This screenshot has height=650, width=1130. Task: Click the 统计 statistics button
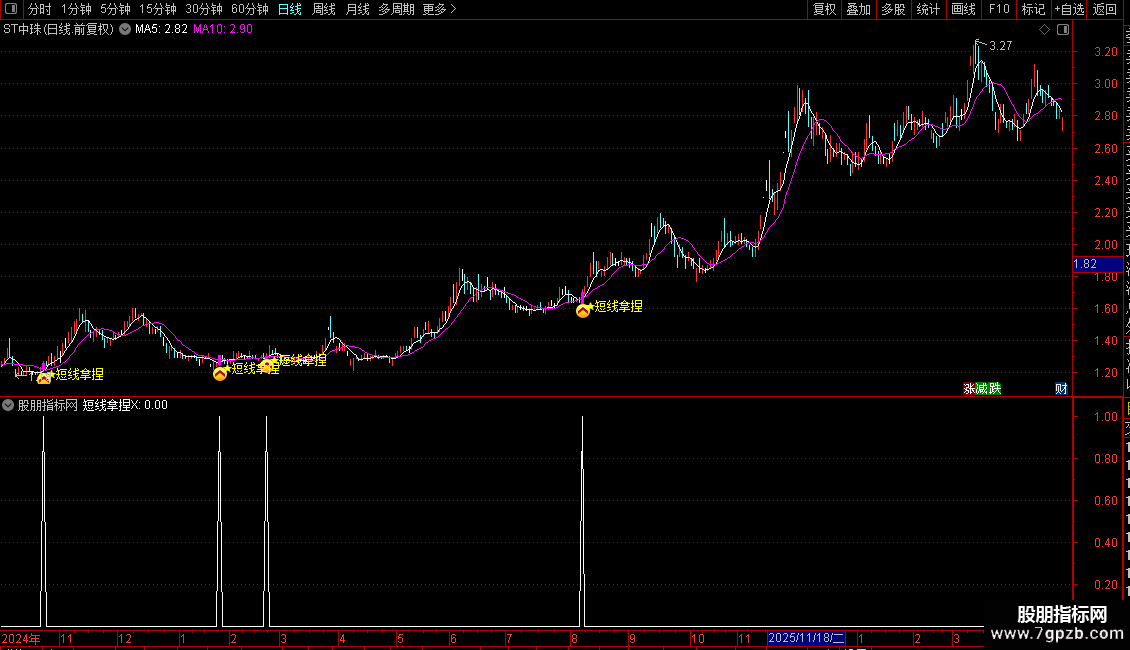(927, 9)
